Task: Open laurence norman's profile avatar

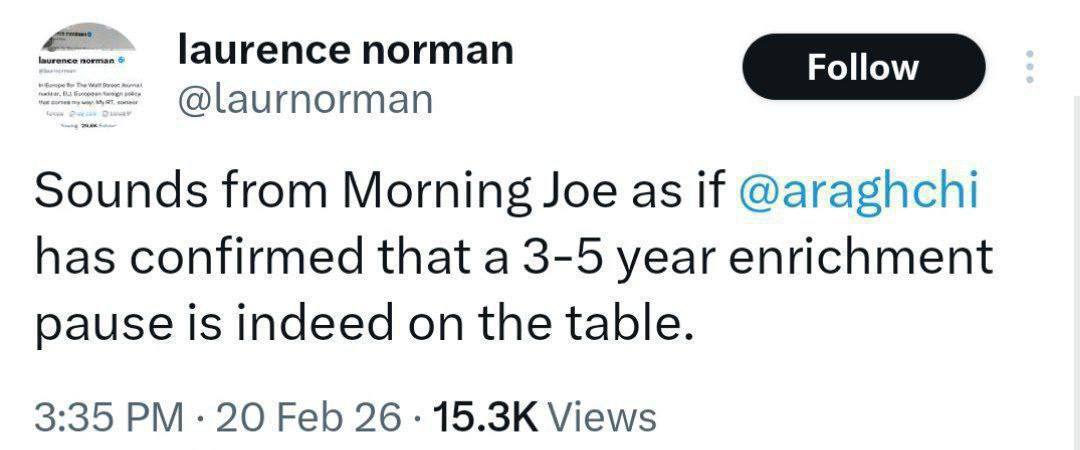Action: pyautogui.click(x=90, y=88)
